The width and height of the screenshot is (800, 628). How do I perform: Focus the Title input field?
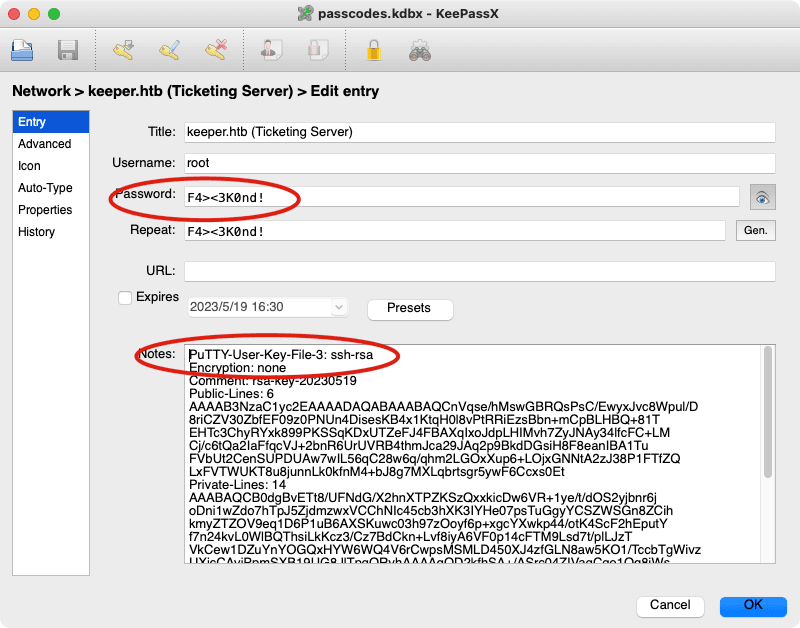tap(480, 132)
